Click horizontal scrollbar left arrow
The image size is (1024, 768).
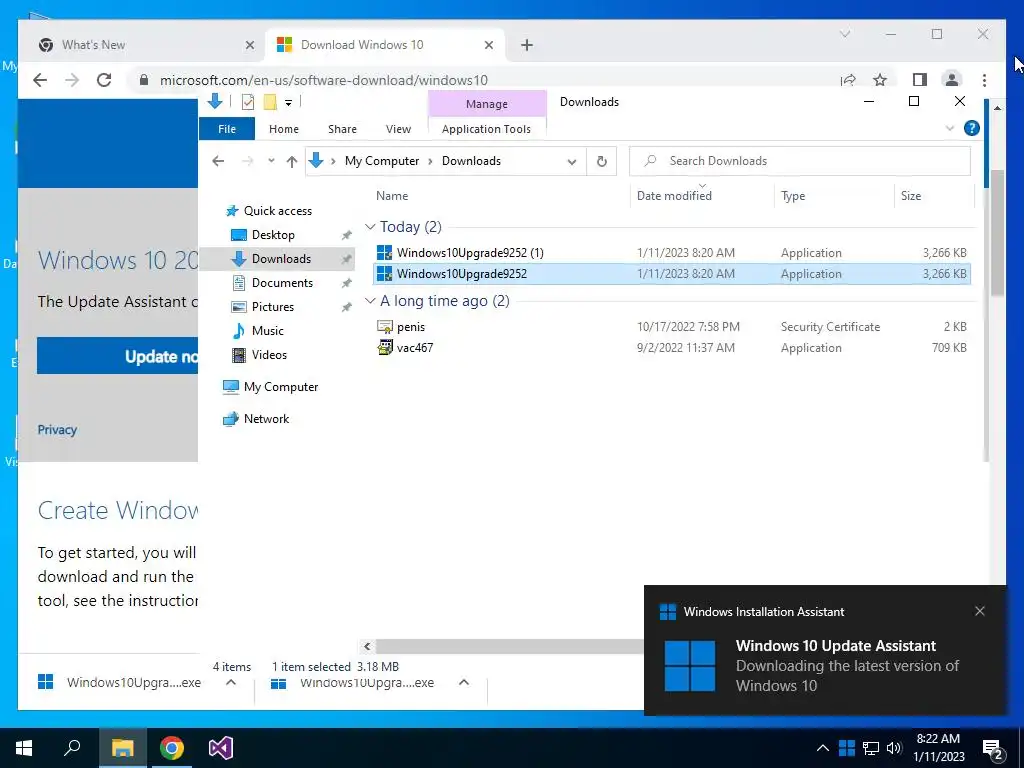pos(367,646)
